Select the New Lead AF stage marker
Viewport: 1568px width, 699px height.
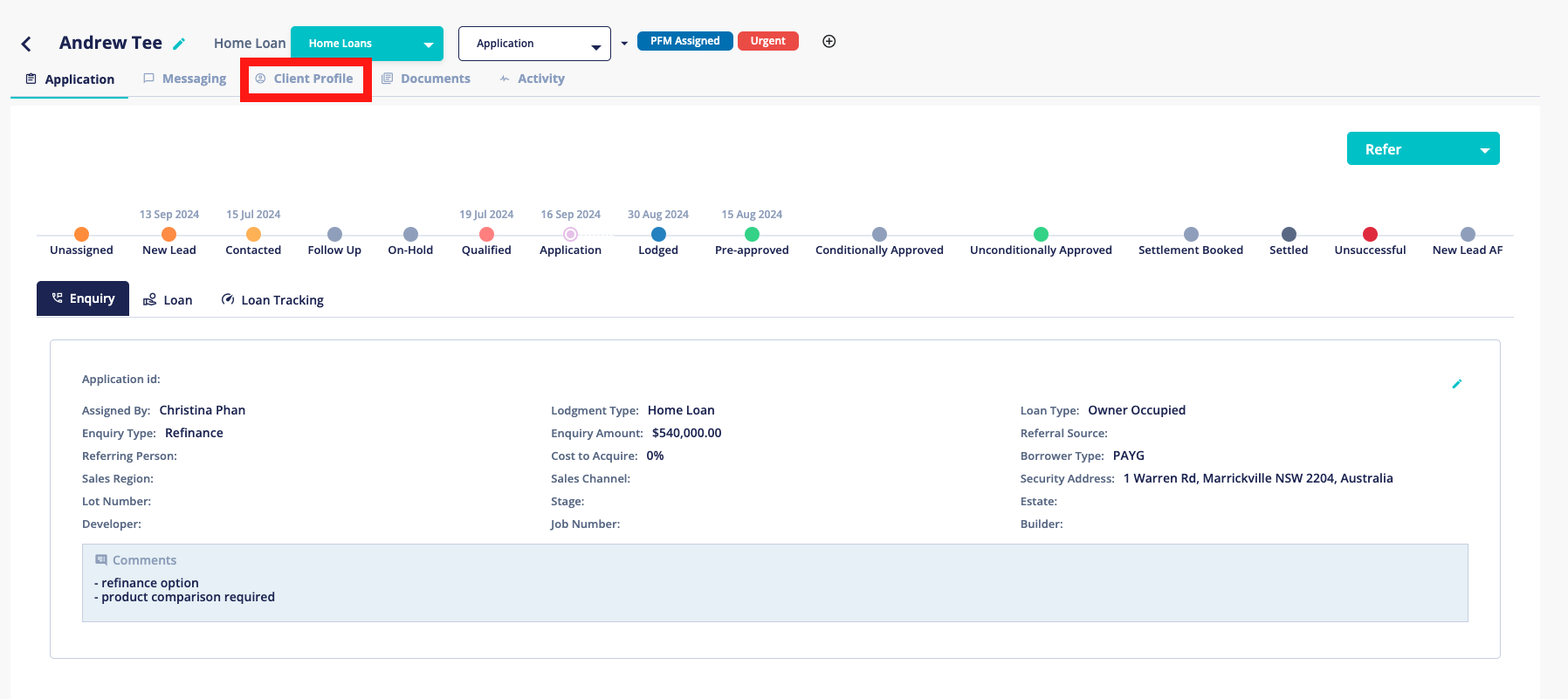point(1468,234)
